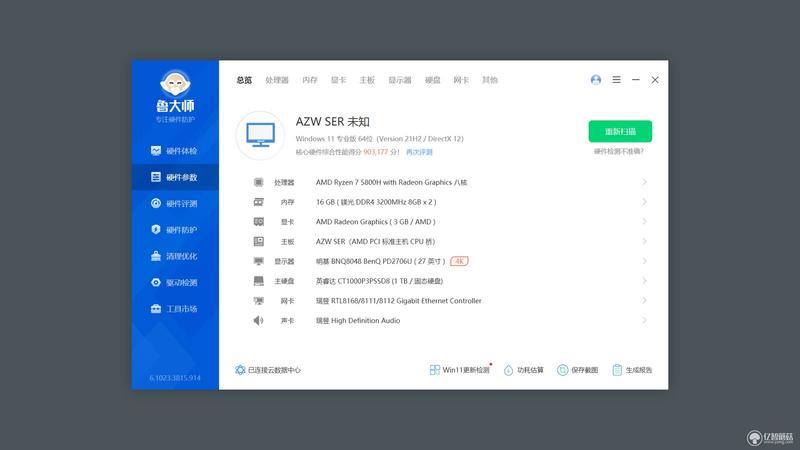Click the Windows 11 version line
Screen dimensions: 800x450
[x=380, y=139]
